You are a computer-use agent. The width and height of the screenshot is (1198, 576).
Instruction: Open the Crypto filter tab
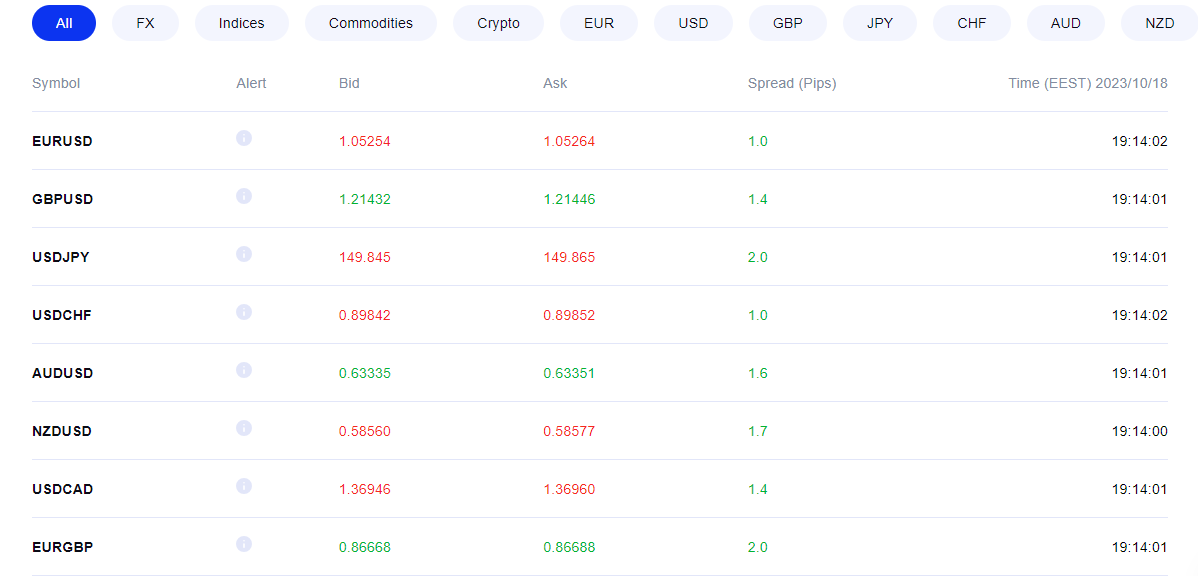(x=498, y=23)
